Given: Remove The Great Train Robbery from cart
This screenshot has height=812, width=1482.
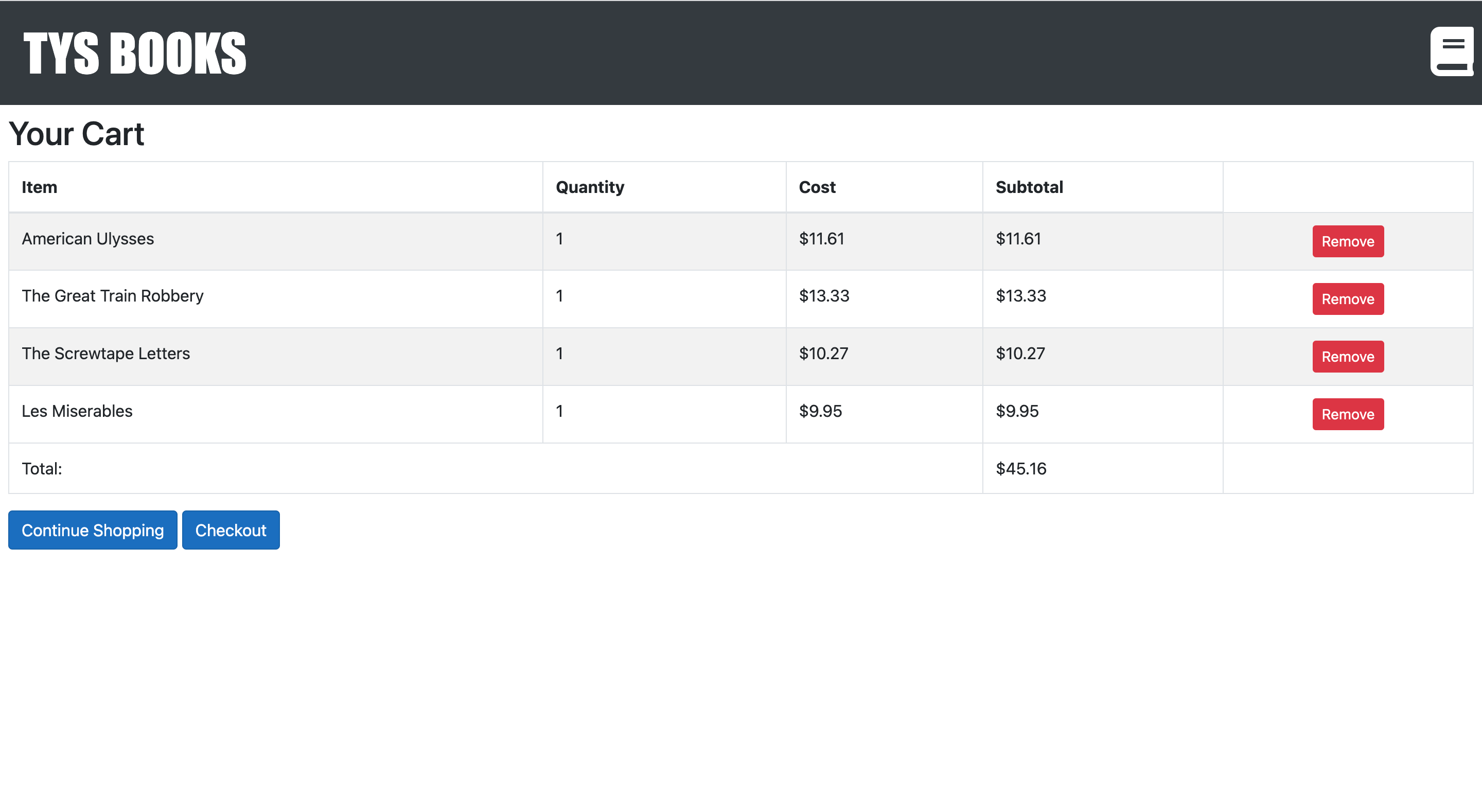Looking at the screenshot, I should (x=1347, y=298).
